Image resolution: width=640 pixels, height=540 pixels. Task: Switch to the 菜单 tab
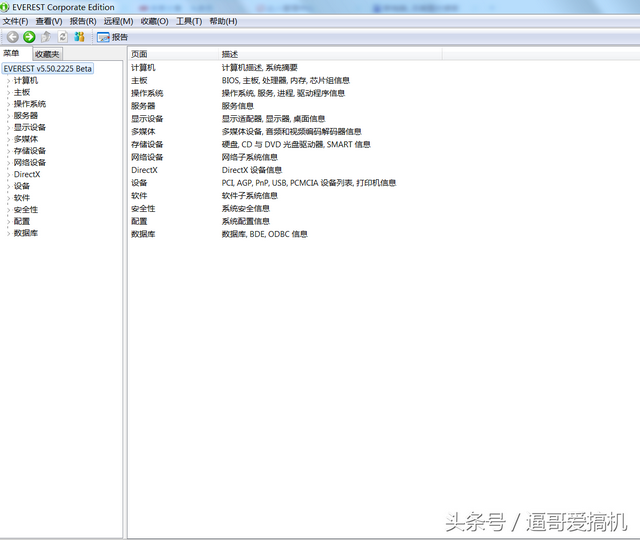(11, 53)
